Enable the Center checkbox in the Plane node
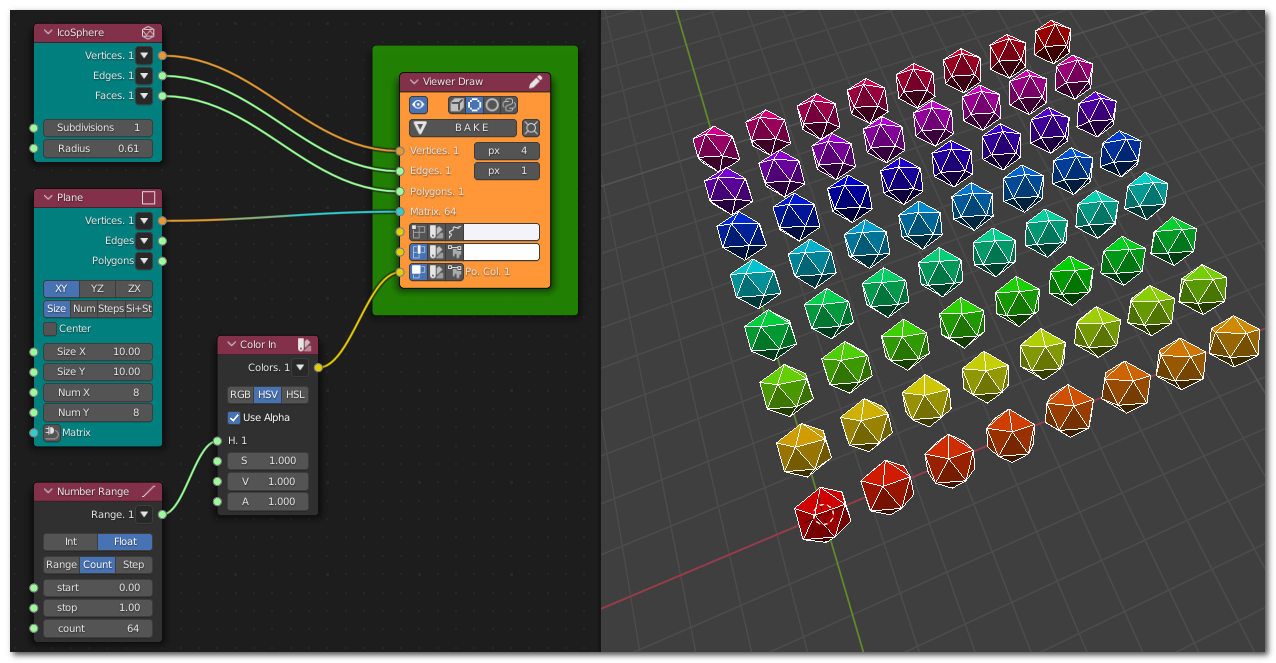This screenshot has width=1276, height=663. [x=50, y=329]
